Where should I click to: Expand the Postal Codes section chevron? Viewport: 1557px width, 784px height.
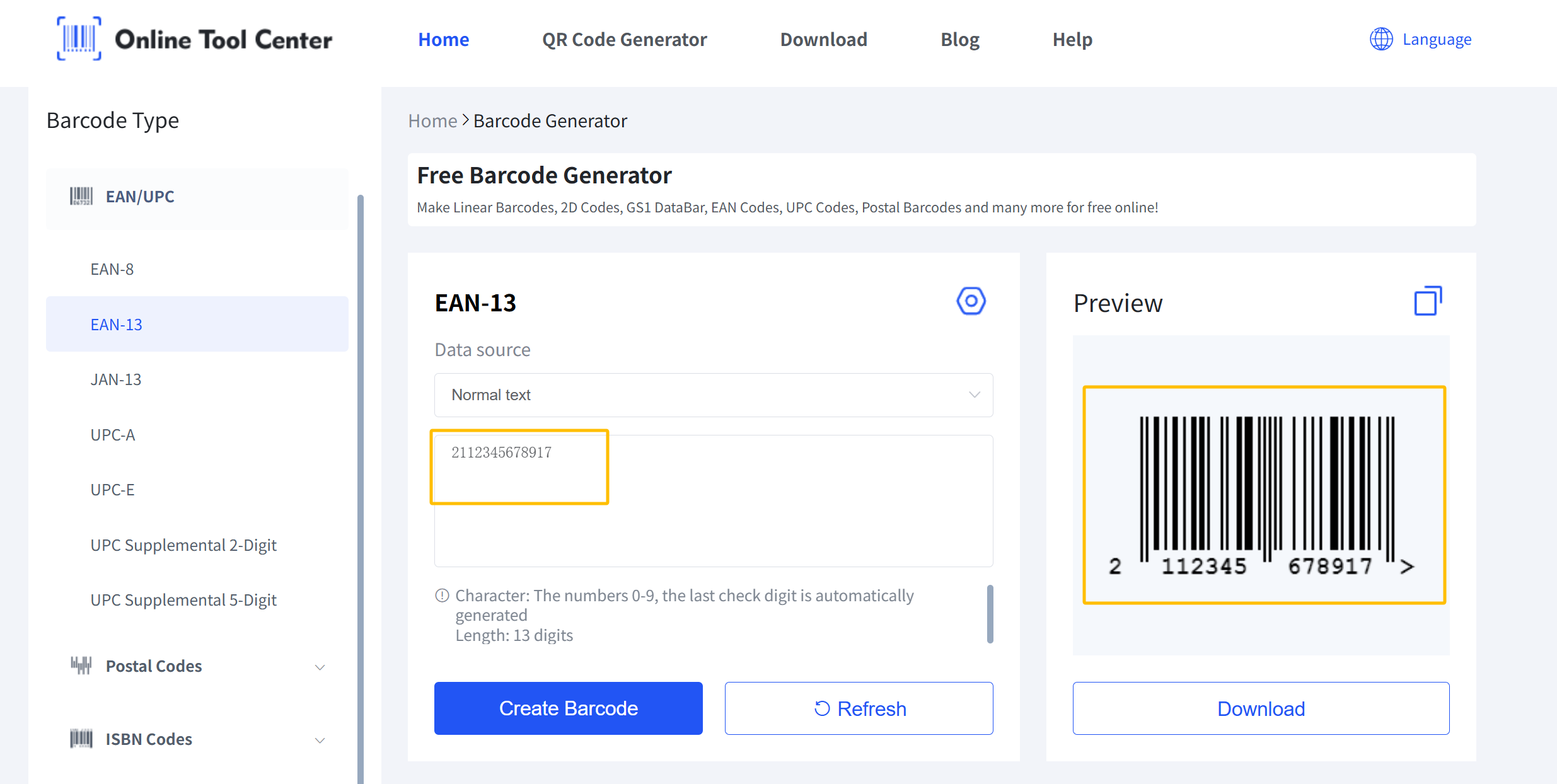pos(320,667)
